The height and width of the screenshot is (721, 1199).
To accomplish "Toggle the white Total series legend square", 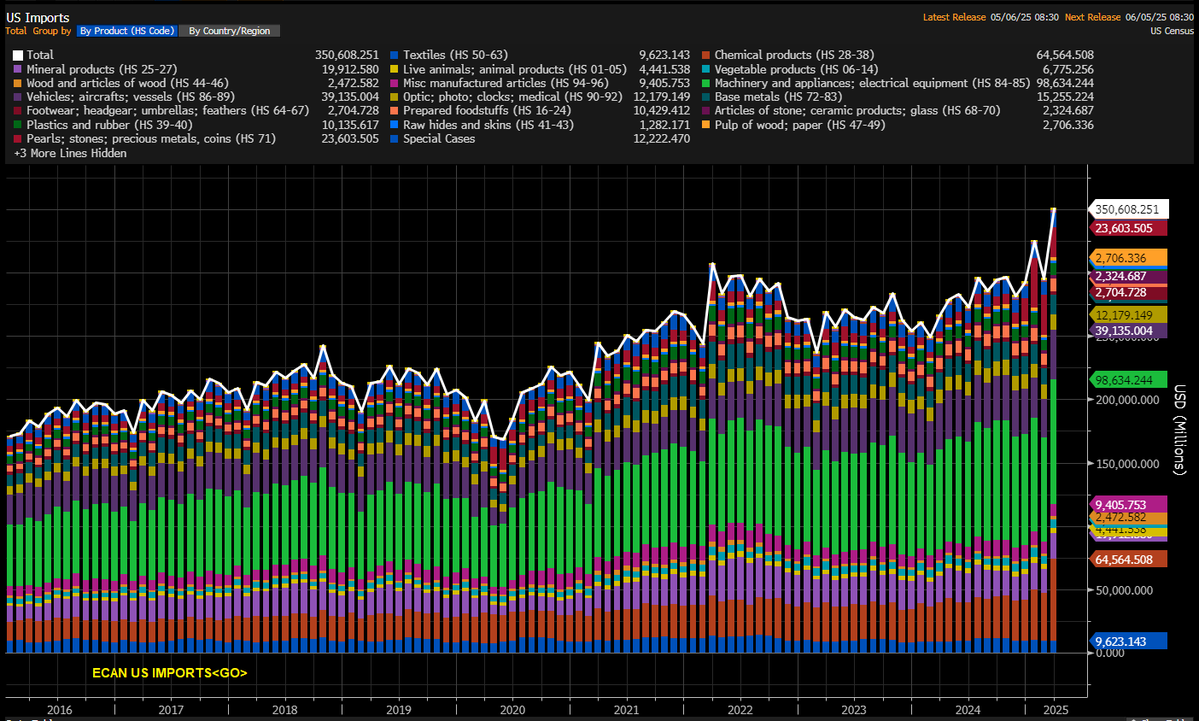I will click(x=18, y=55).
